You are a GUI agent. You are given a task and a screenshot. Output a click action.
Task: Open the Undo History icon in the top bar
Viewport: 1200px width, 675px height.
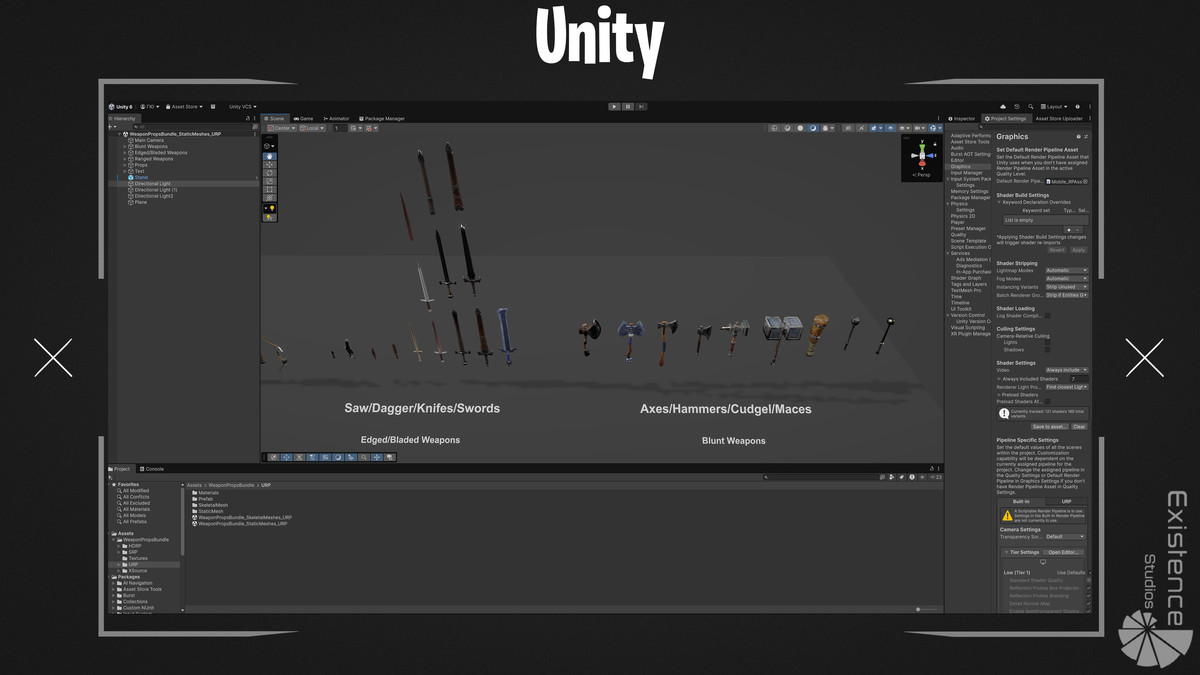tap(1017, 107)
